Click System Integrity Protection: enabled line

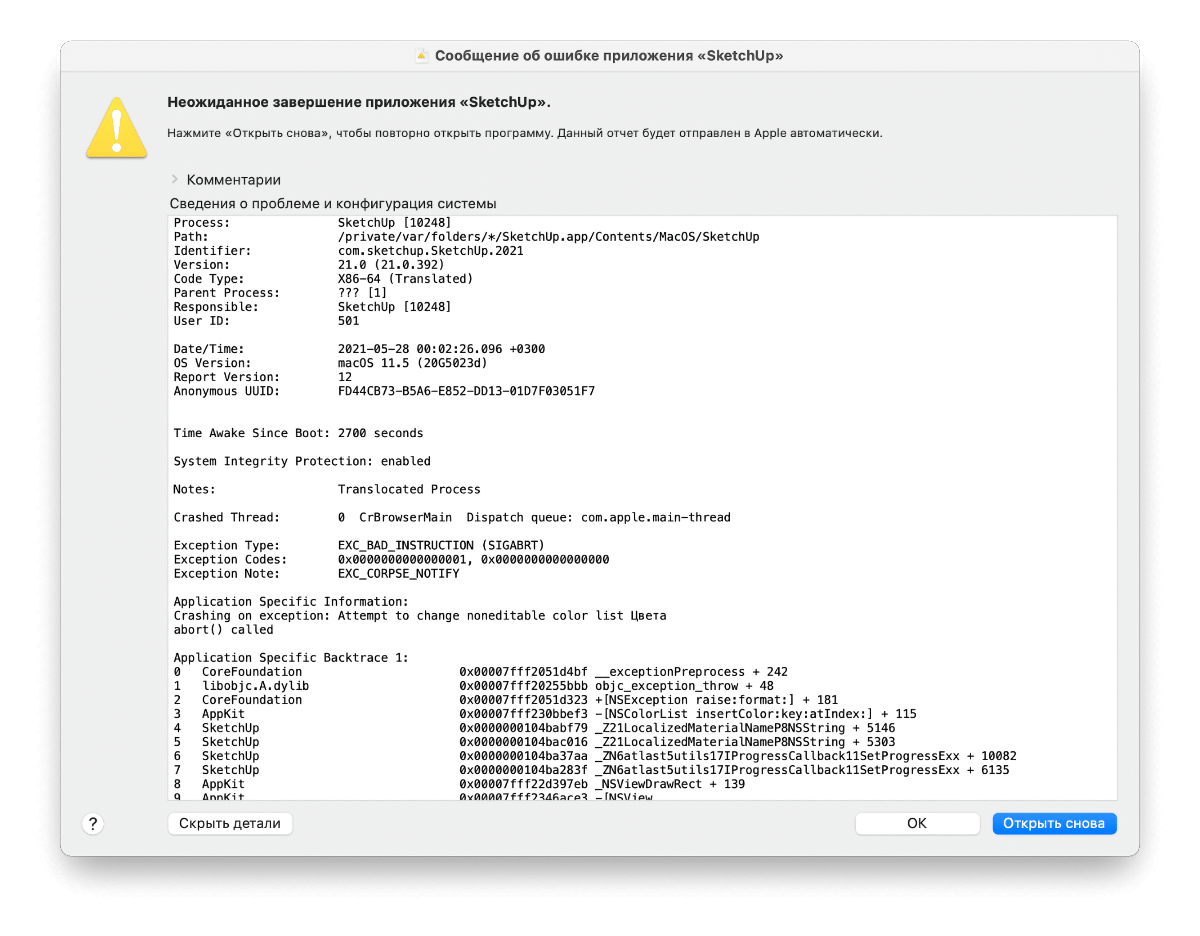point(302,461)
